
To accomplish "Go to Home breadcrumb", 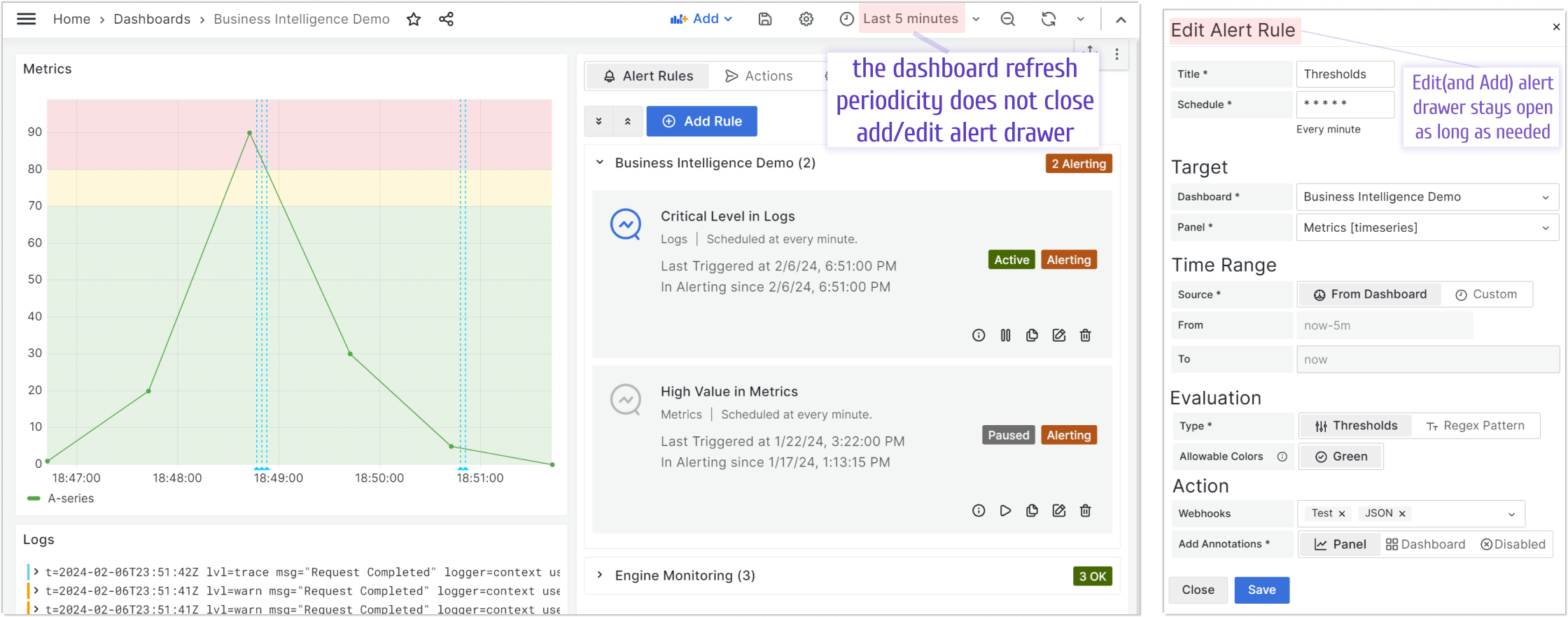I will coord(71,19).
